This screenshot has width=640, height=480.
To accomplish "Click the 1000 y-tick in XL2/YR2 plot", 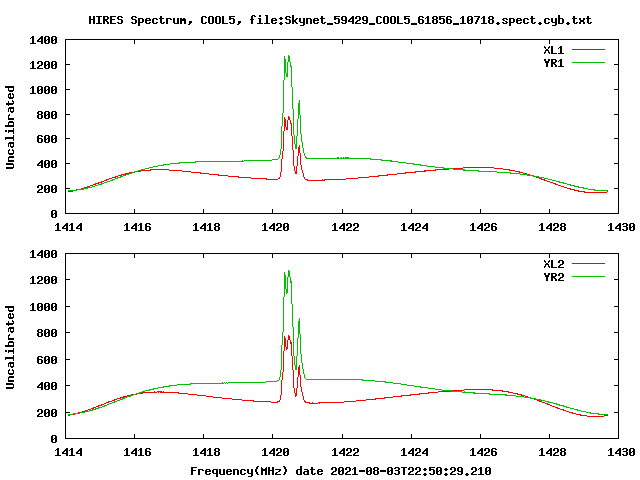I will (43, 307).
